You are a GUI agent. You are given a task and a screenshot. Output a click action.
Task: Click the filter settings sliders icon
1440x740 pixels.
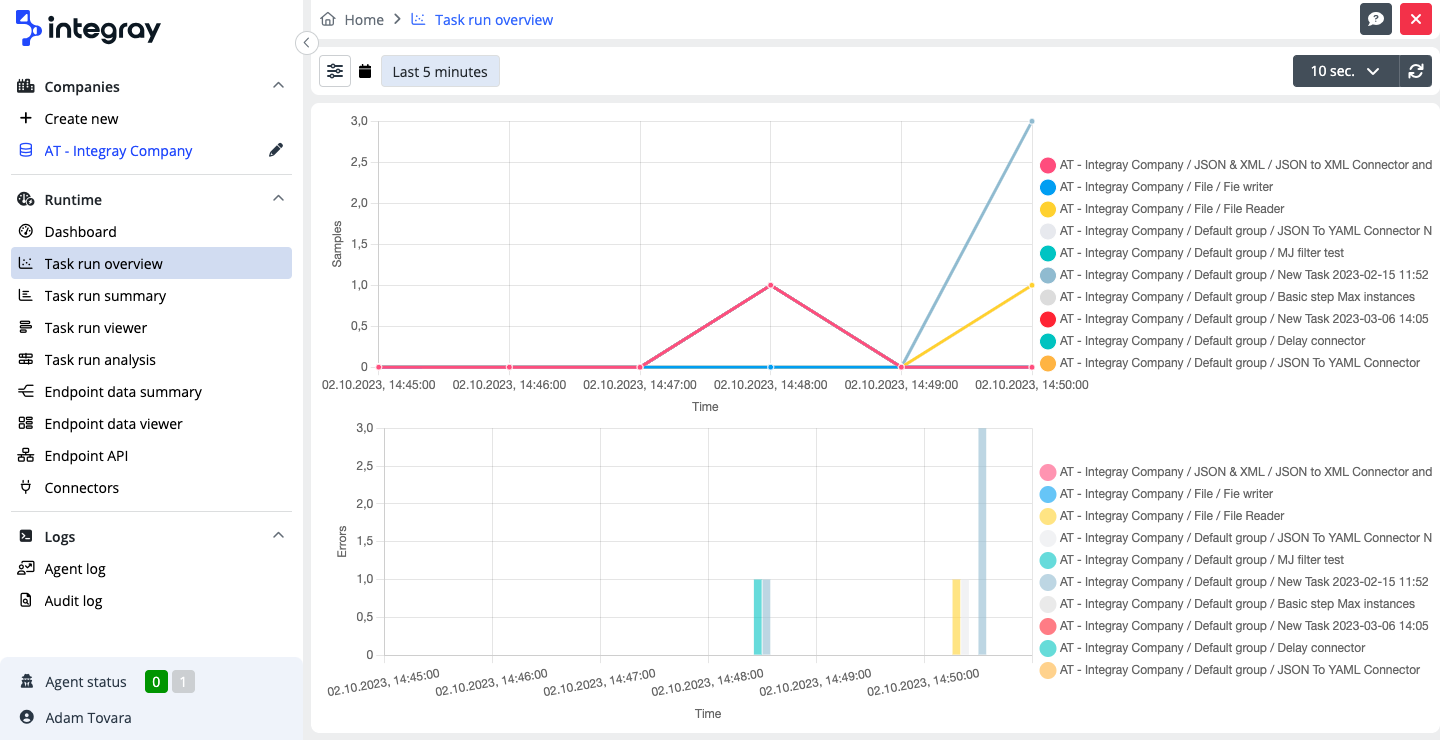335,71
